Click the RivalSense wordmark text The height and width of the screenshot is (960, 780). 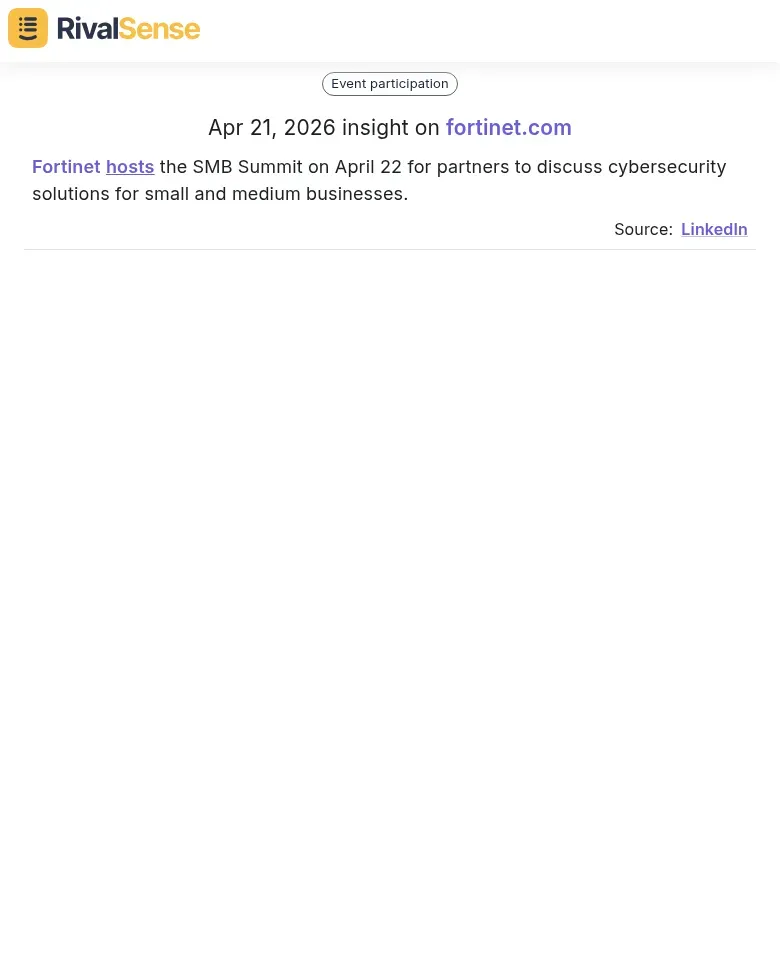pyautogui.click(x=128, y=28)
